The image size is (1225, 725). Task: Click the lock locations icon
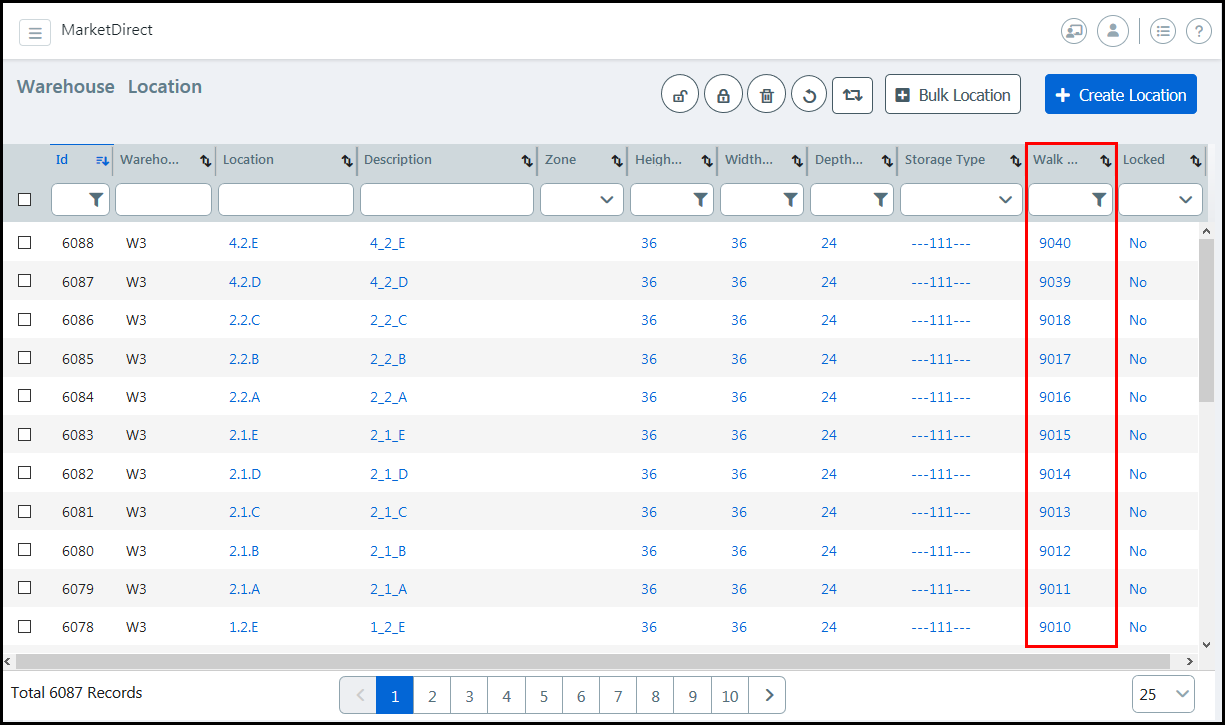pos(723,96)
